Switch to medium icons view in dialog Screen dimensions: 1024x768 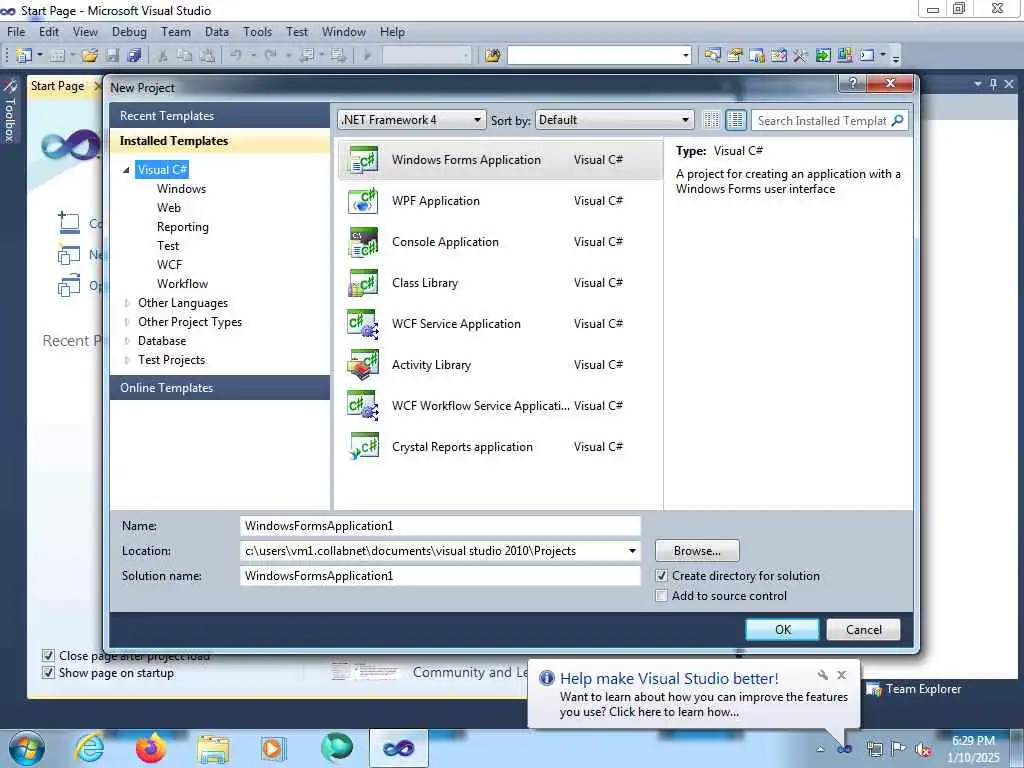coord(735,120)
